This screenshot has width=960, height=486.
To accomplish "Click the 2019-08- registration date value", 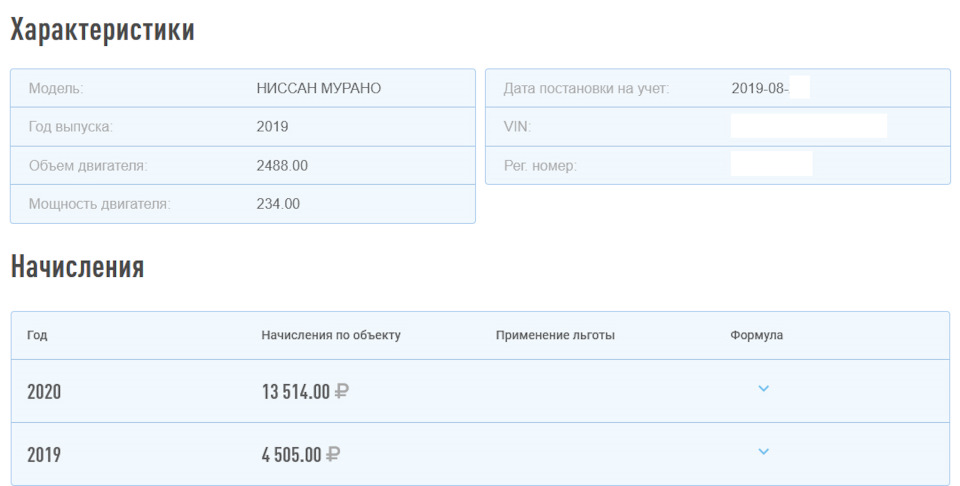I will [x=760, y=88].
